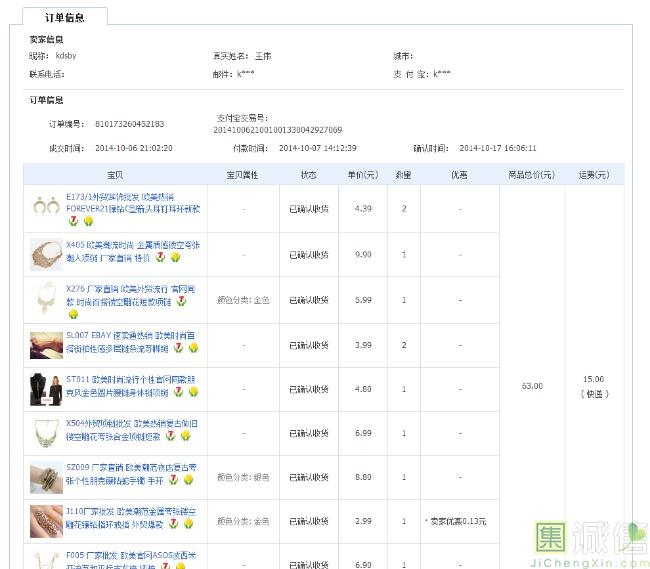The image size is (650, 569).
Task: Click the red 7-day icon for item SL007
Action: coord(179,348)
